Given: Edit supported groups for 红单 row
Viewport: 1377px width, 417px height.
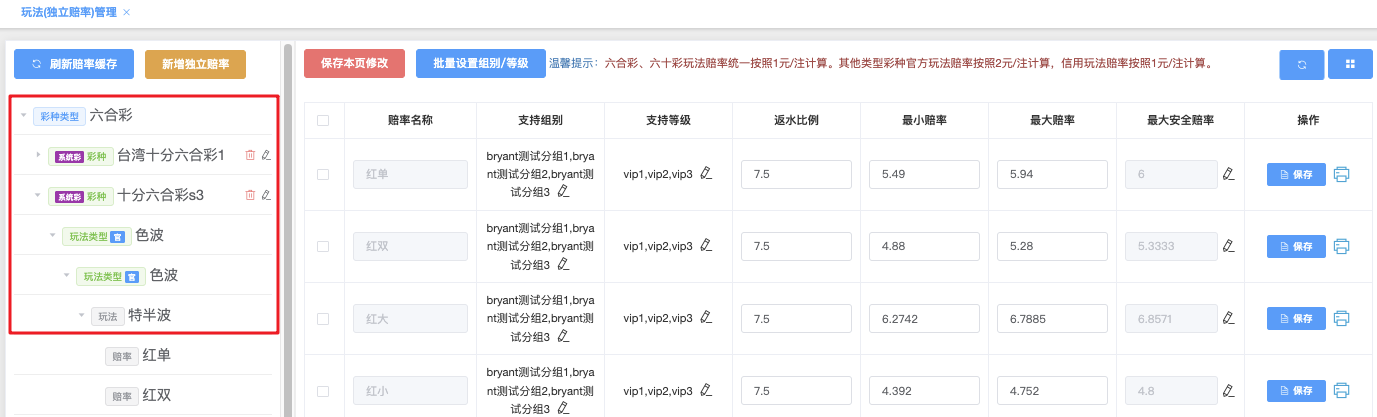Looking at the screenshot, I should click(x=563, y=191).
